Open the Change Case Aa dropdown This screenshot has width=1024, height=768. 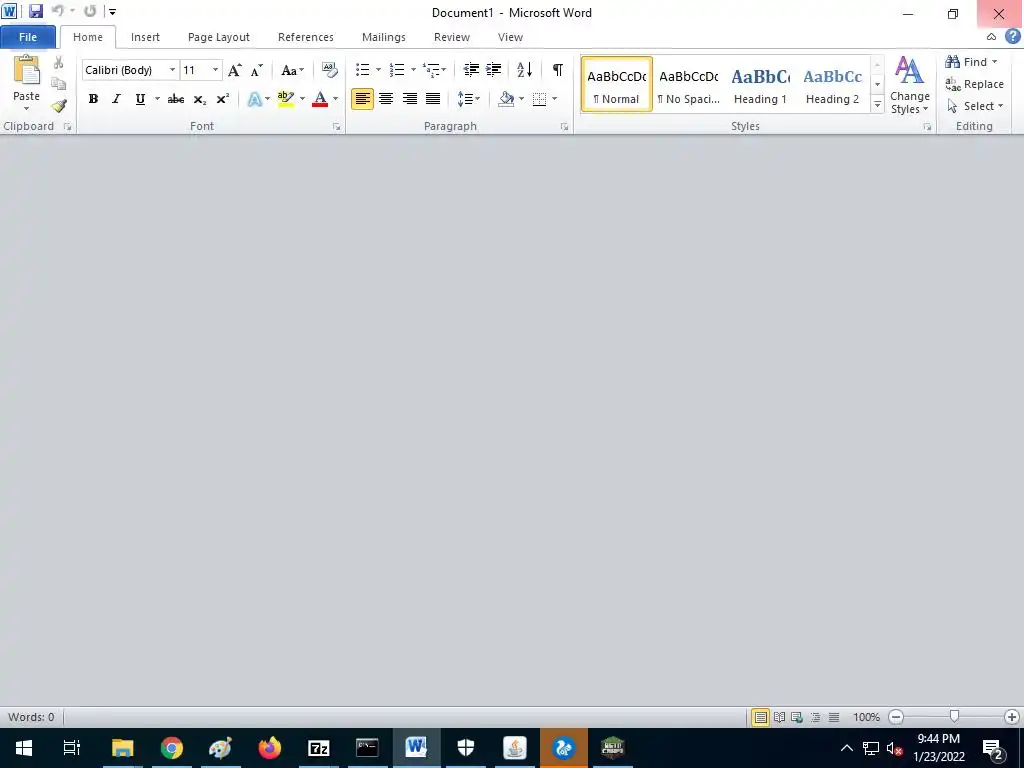pos(292,70)
